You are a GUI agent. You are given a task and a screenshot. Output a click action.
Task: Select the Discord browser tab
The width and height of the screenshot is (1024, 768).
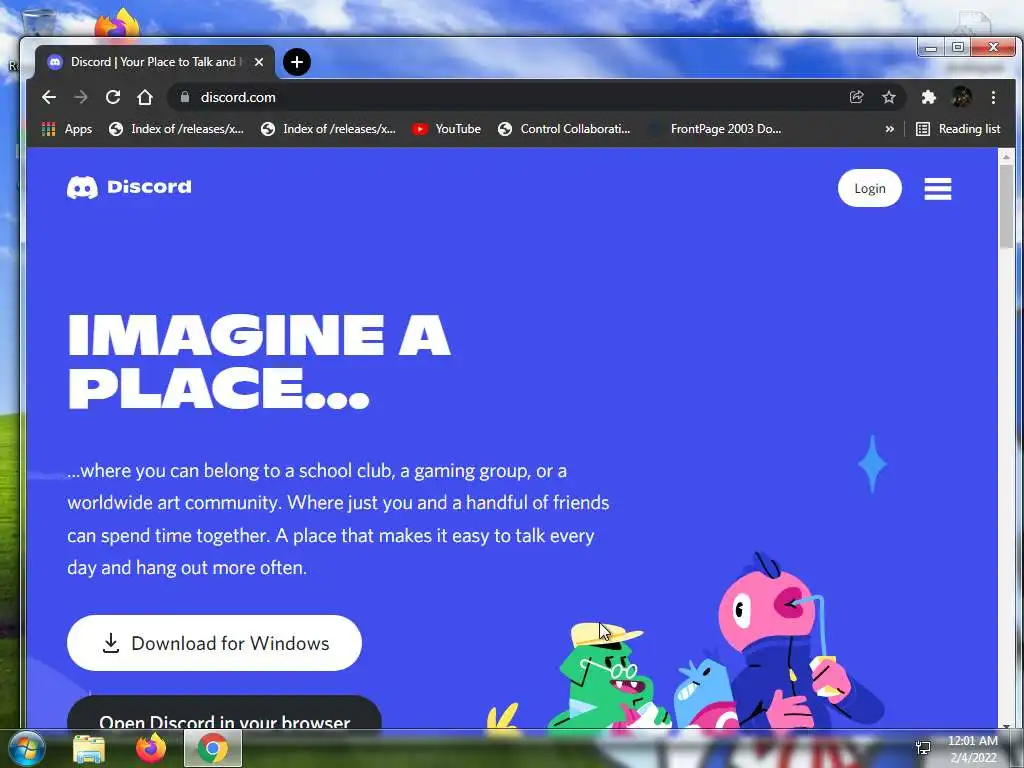[155, 62]
